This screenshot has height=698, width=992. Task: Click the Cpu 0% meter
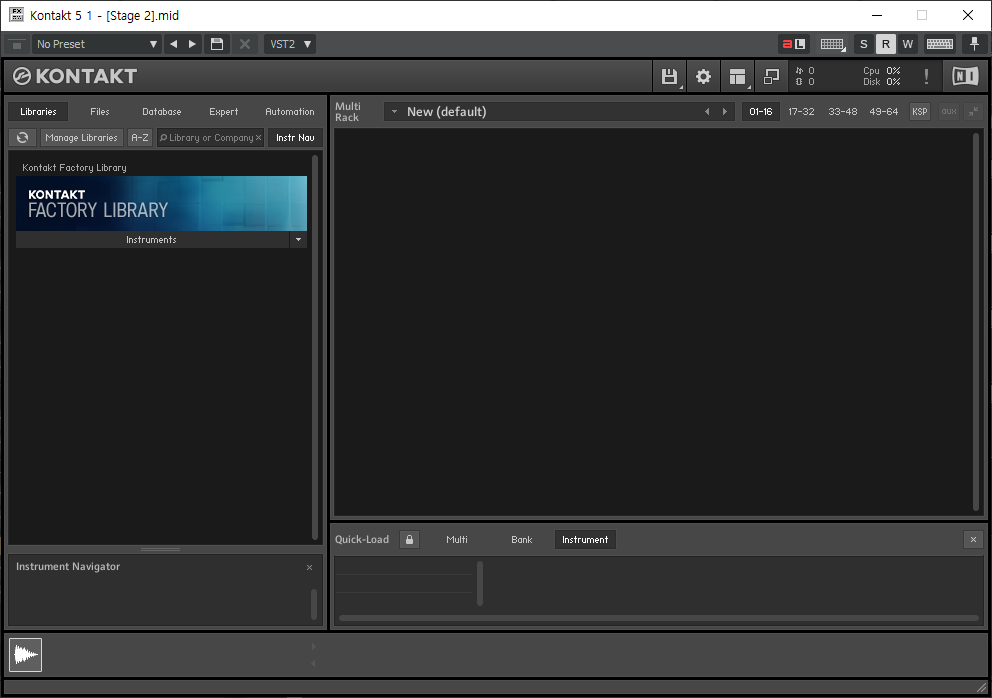click(881, 71)
